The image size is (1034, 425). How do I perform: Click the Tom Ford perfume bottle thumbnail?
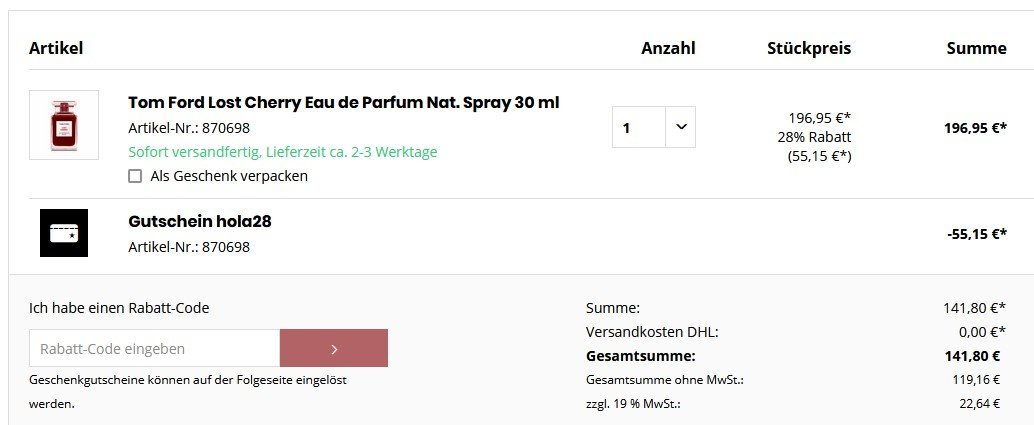coord(64,125)
